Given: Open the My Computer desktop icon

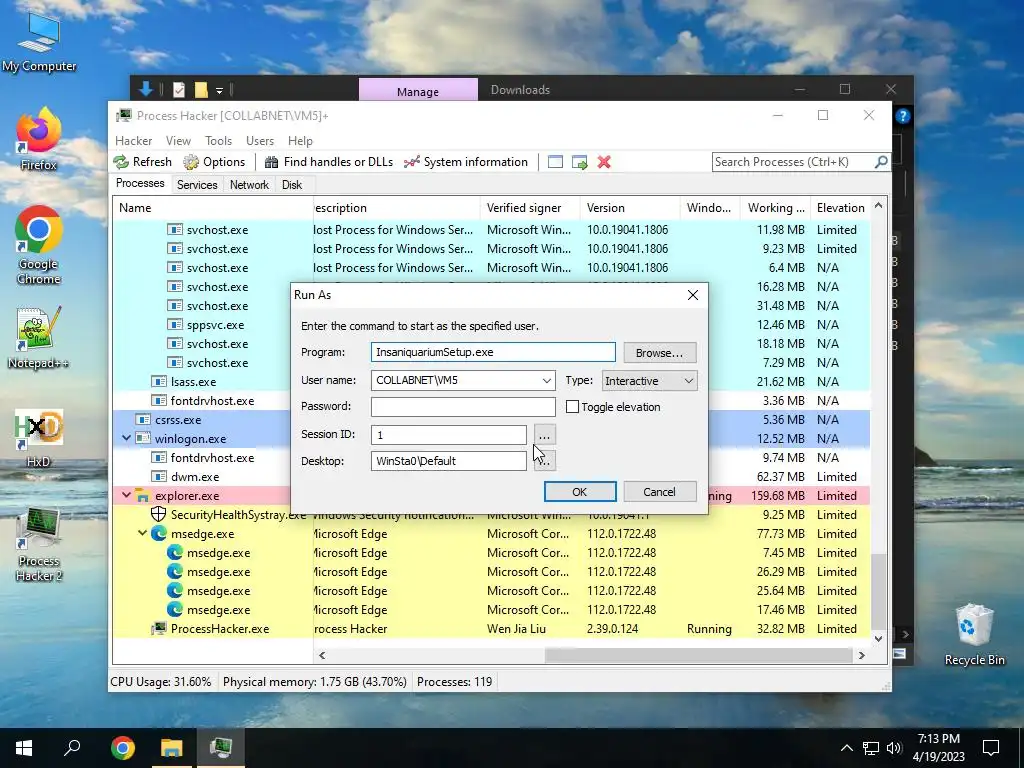Looking at the screenshot, I should pos(39,42).
